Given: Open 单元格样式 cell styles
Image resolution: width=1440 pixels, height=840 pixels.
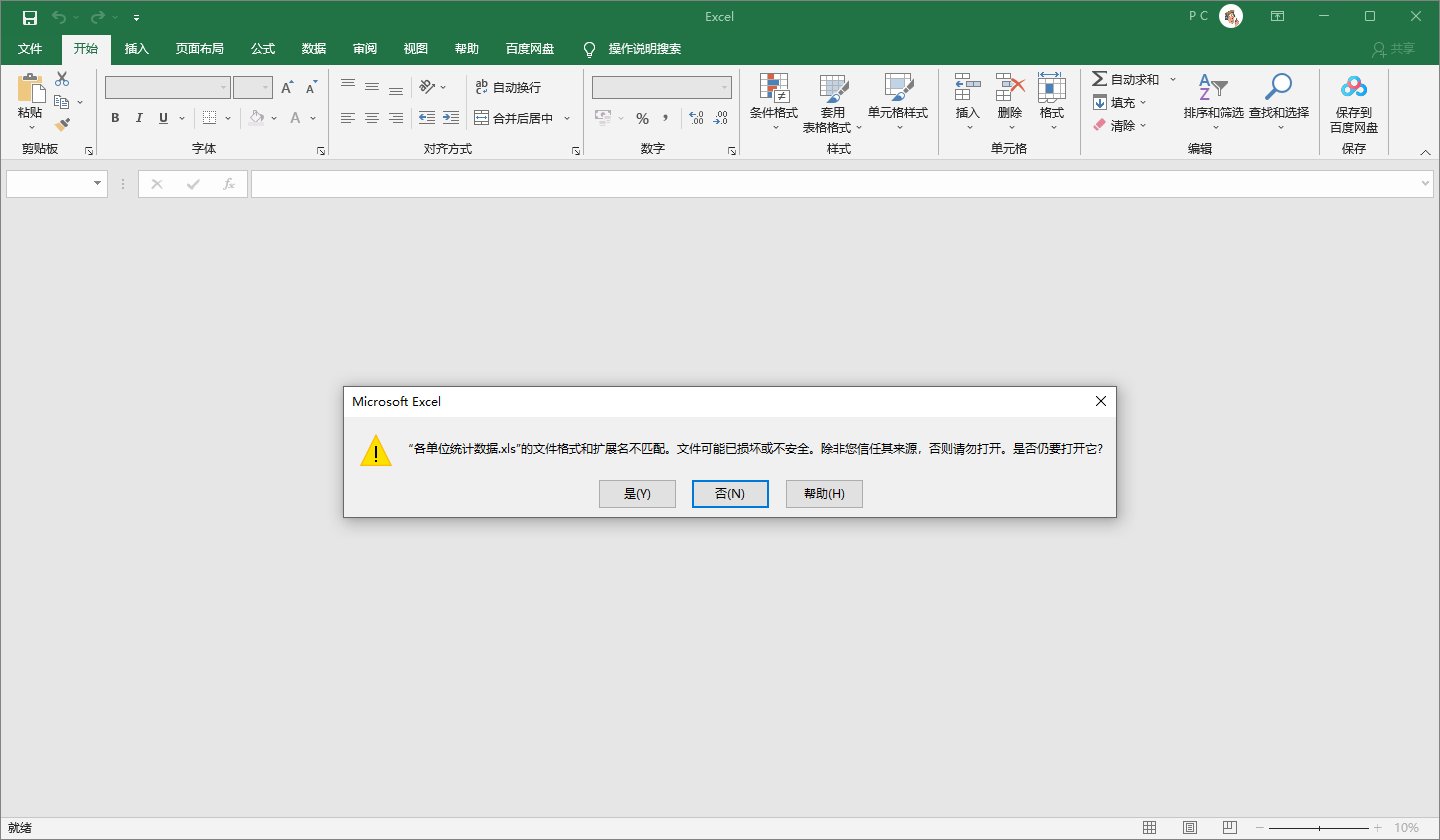Looking at the screenshot, I should pyautogui.click(x=898, y=102).
